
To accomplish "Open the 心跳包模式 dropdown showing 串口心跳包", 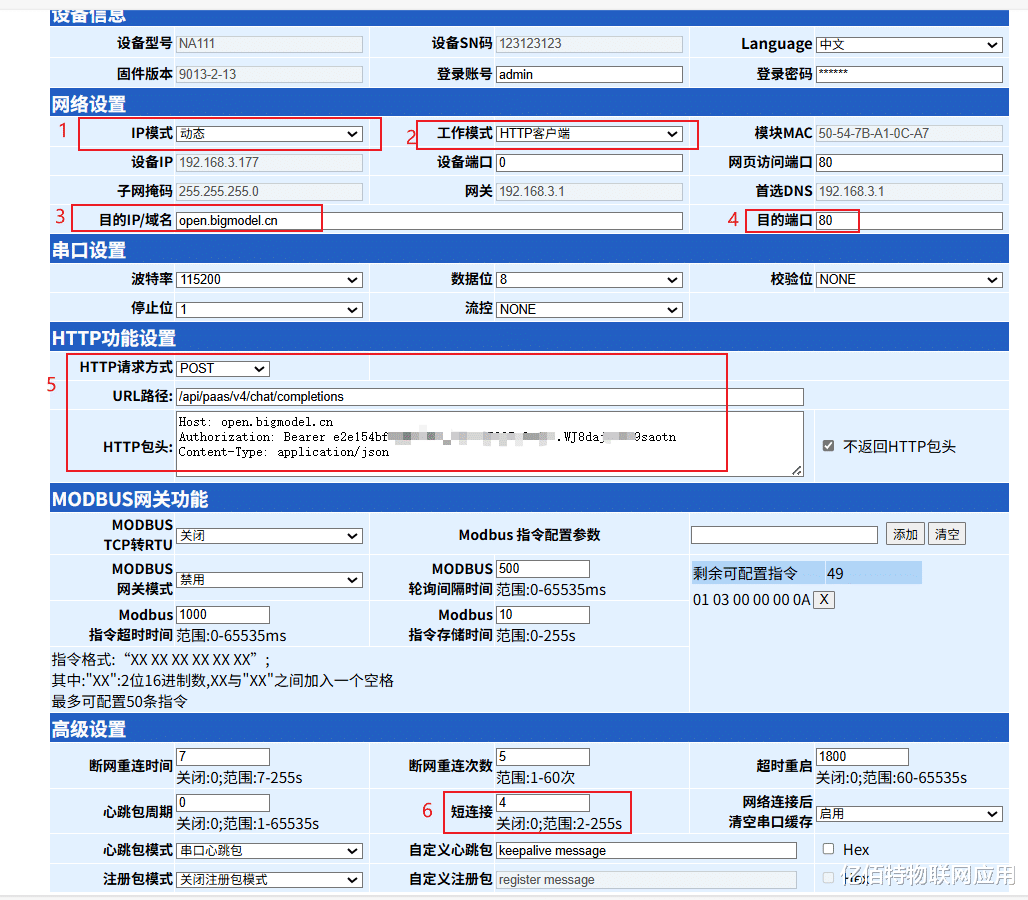I will (x=269, y=849).
